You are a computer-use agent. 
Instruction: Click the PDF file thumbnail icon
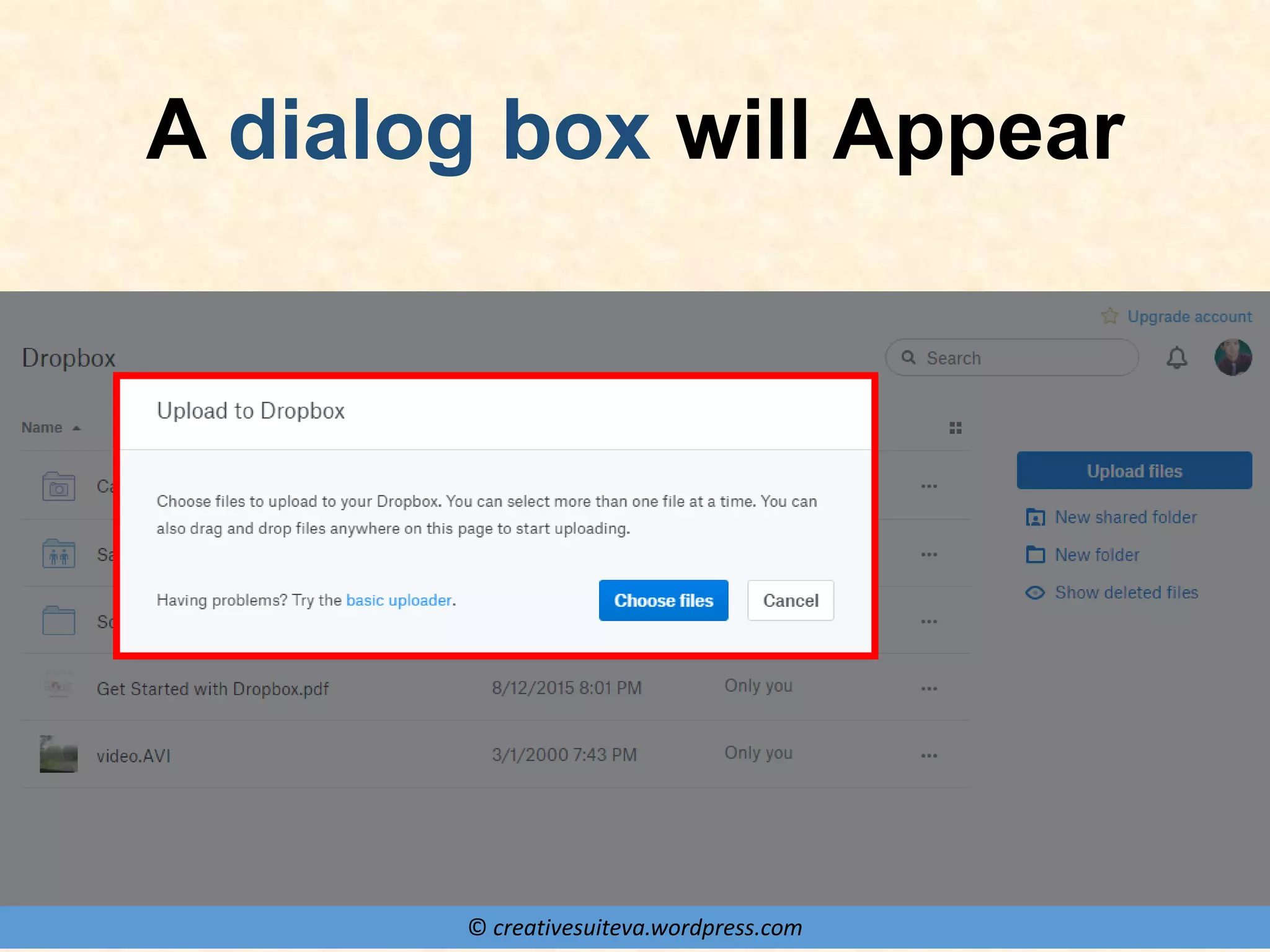[59, 685]
